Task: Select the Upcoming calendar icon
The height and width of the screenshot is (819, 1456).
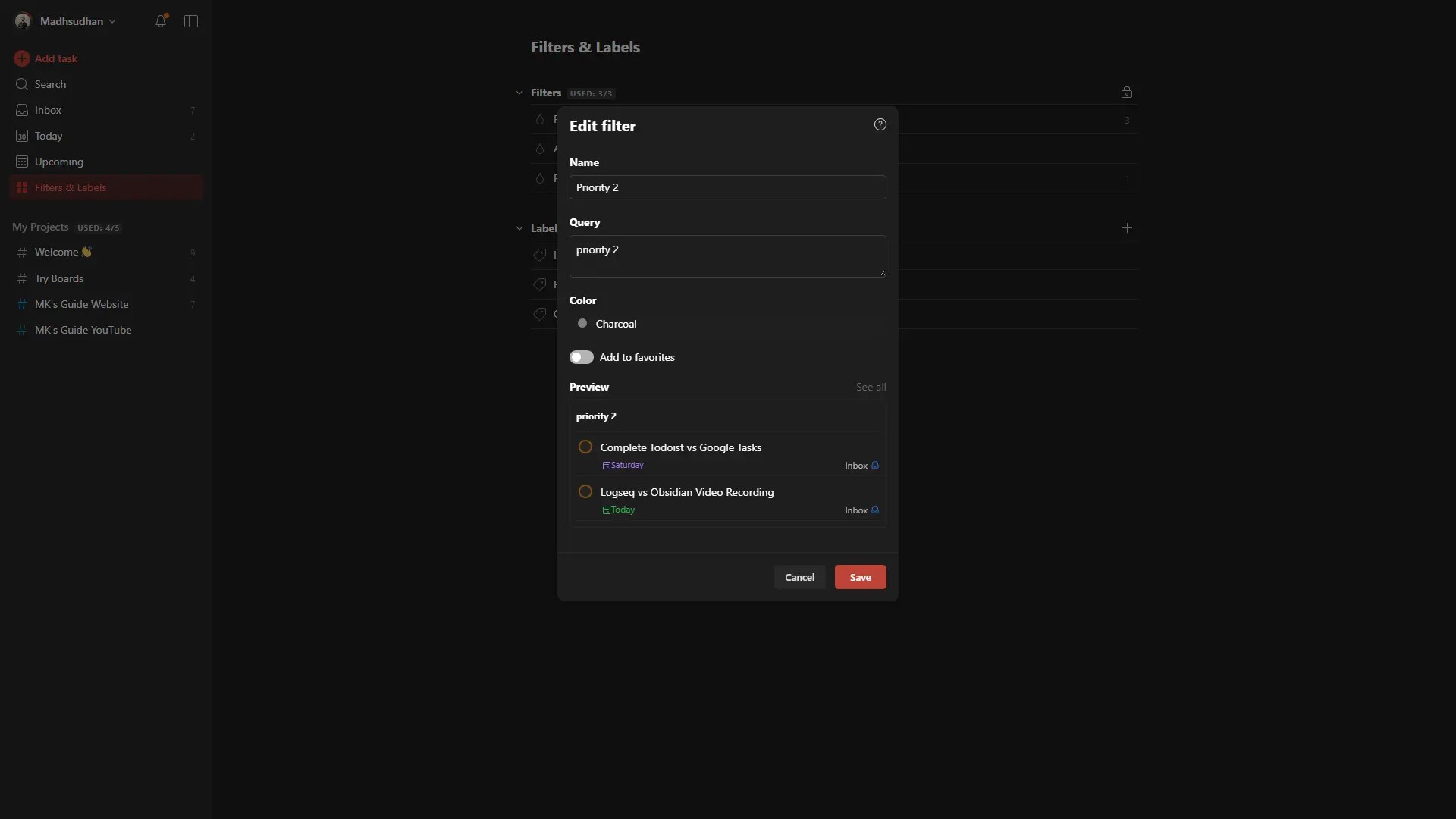Action: click(21, 162)
